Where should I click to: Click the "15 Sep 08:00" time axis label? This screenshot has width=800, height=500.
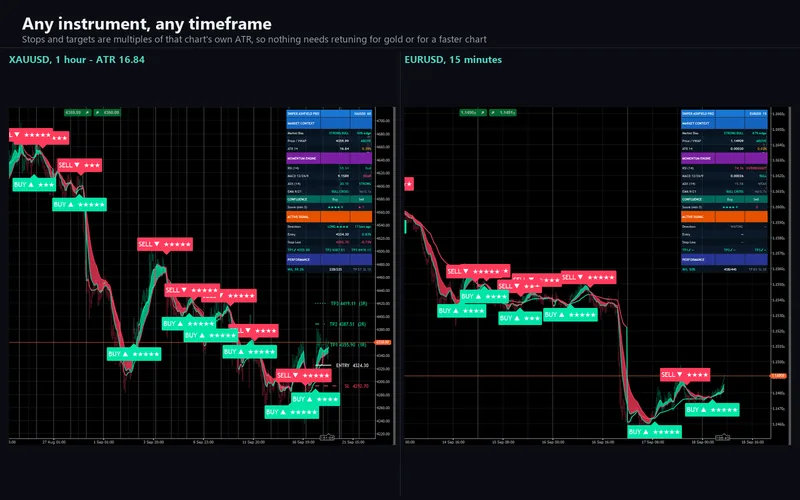click(503, 442)
